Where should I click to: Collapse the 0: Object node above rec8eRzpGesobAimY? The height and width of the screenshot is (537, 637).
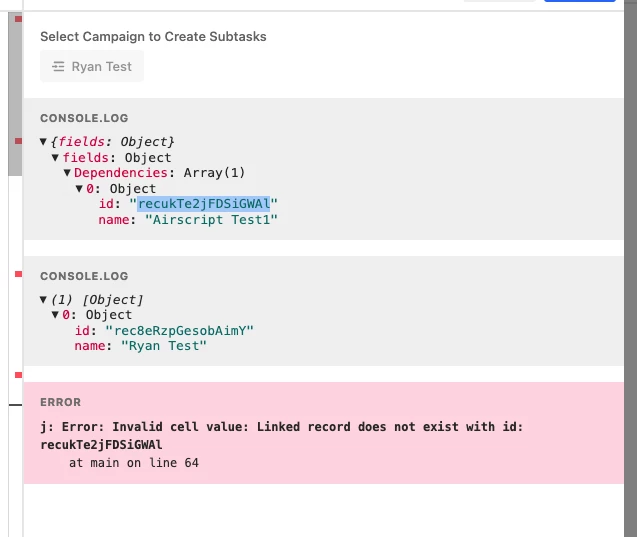55,314
